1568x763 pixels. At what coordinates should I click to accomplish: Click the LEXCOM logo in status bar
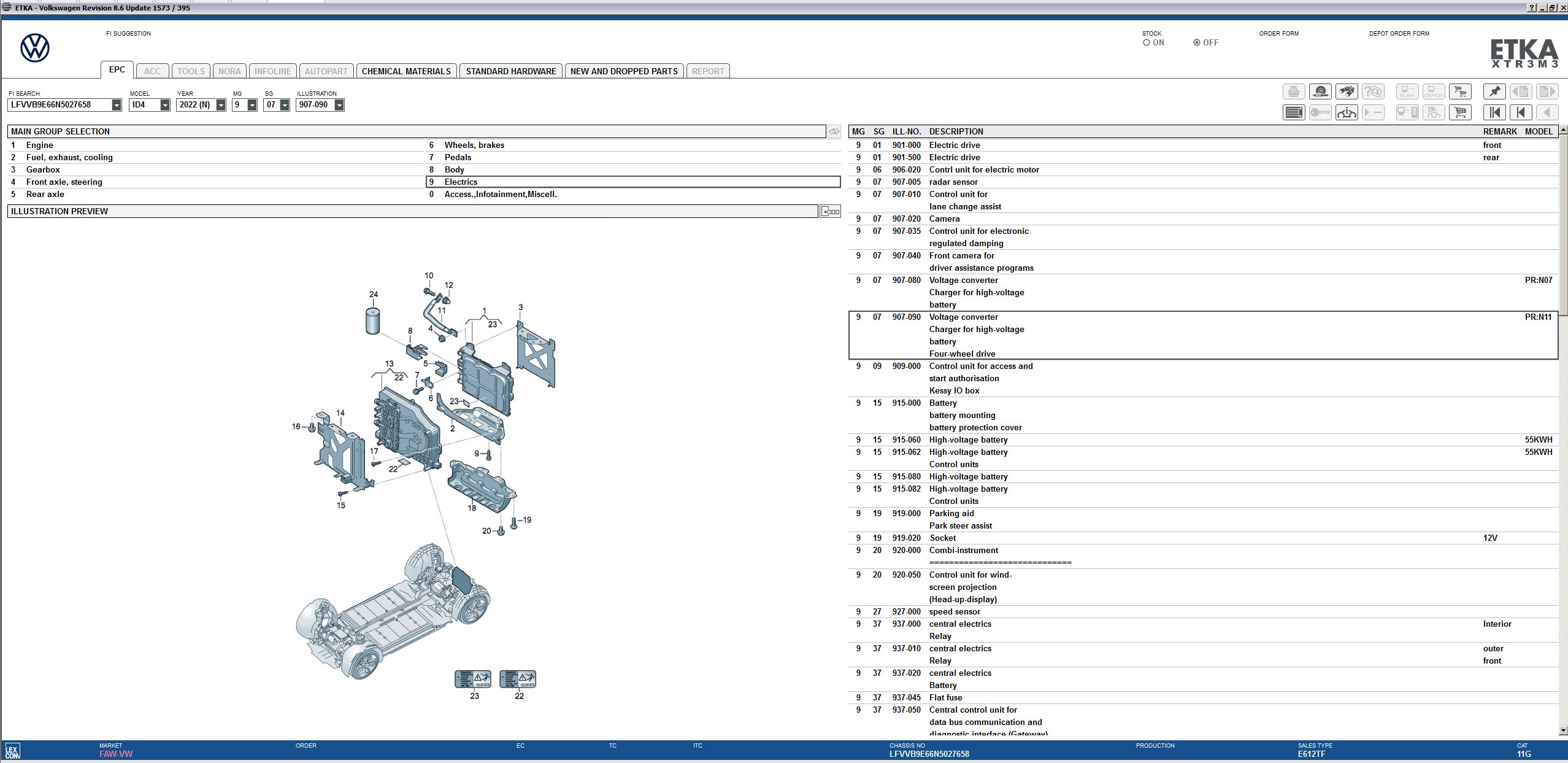click(12, 751)
